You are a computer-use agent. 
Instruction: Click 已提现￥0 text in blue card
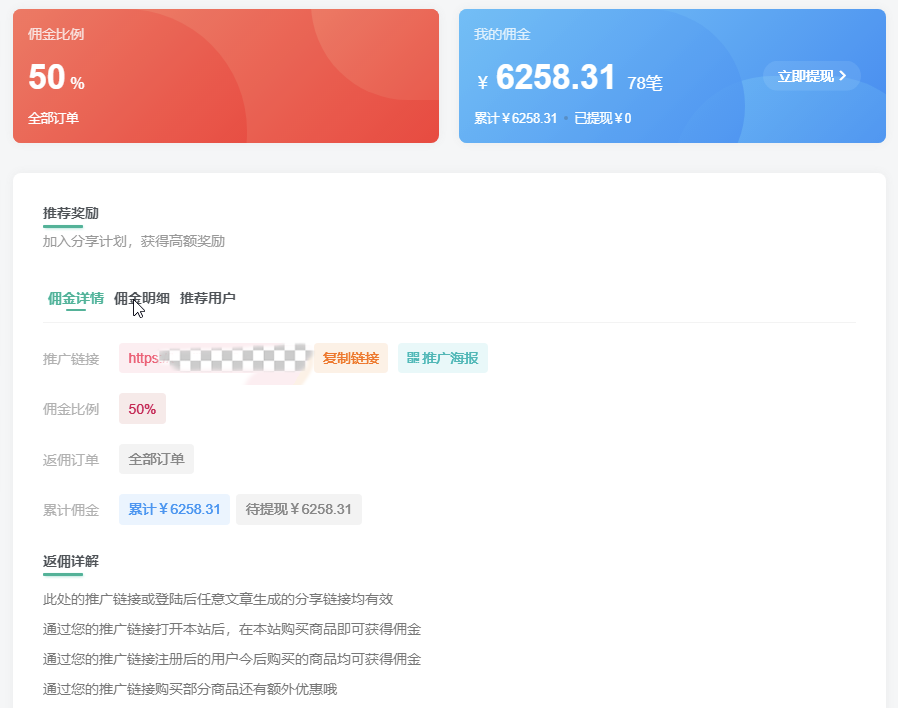(602, 118)
